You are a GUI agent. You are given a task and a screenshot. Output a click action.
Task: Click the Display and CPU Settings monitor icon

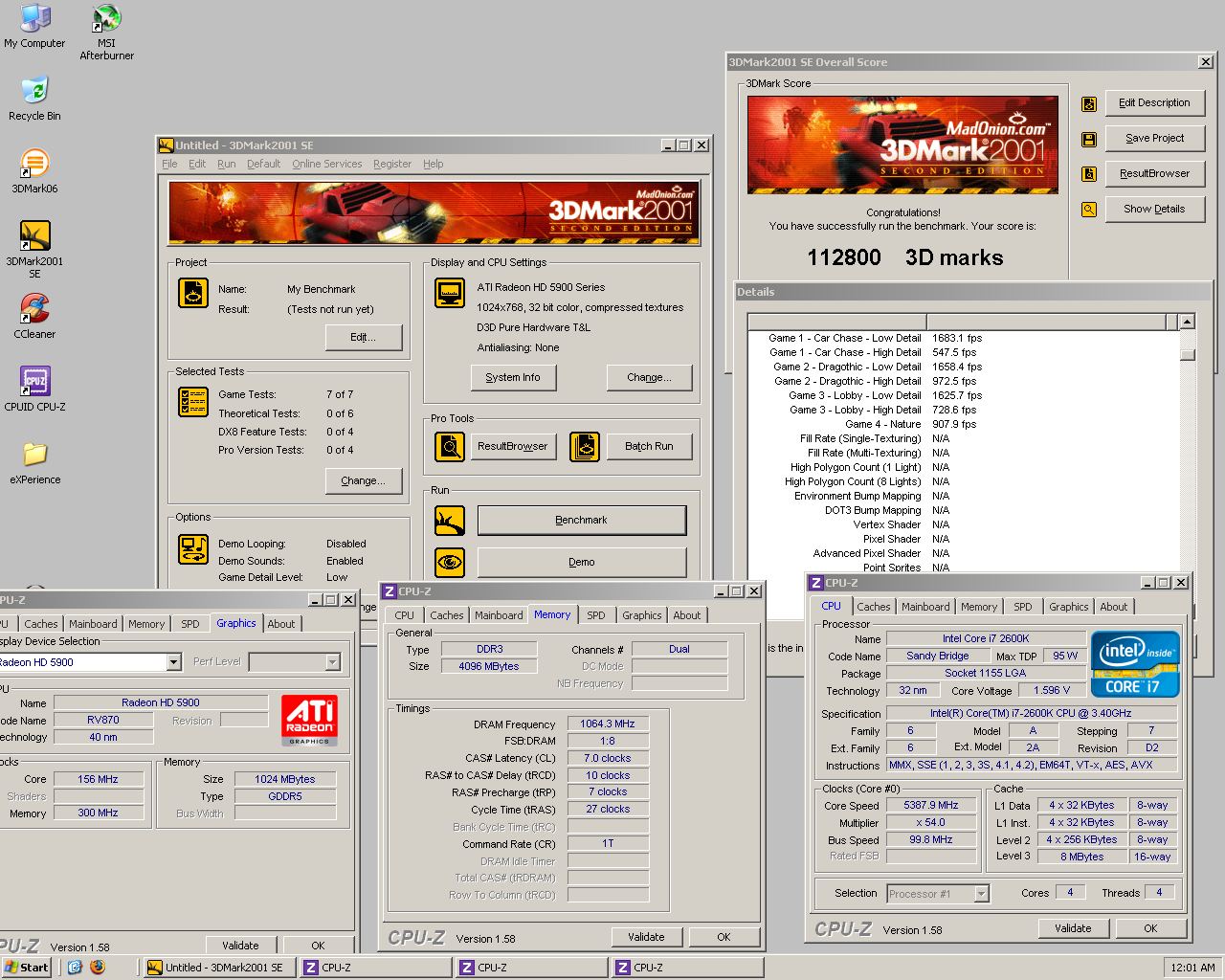pos(450,292)
